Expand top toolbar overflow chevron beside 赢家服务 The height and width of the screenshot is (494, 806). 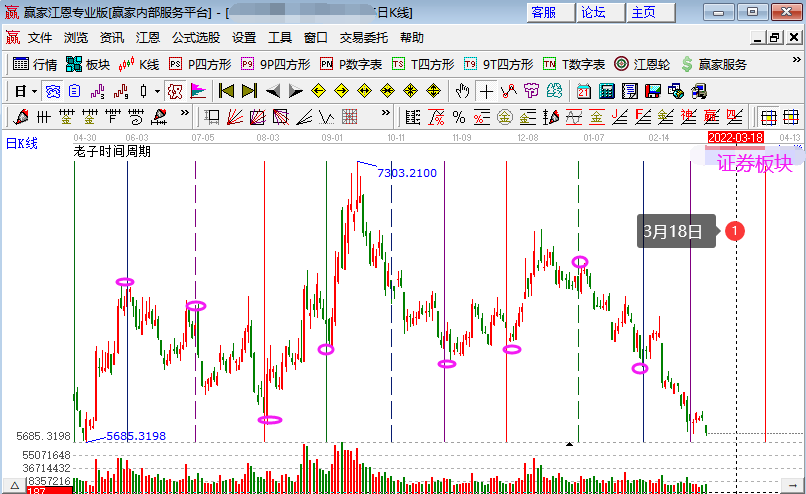pos(796,60)
